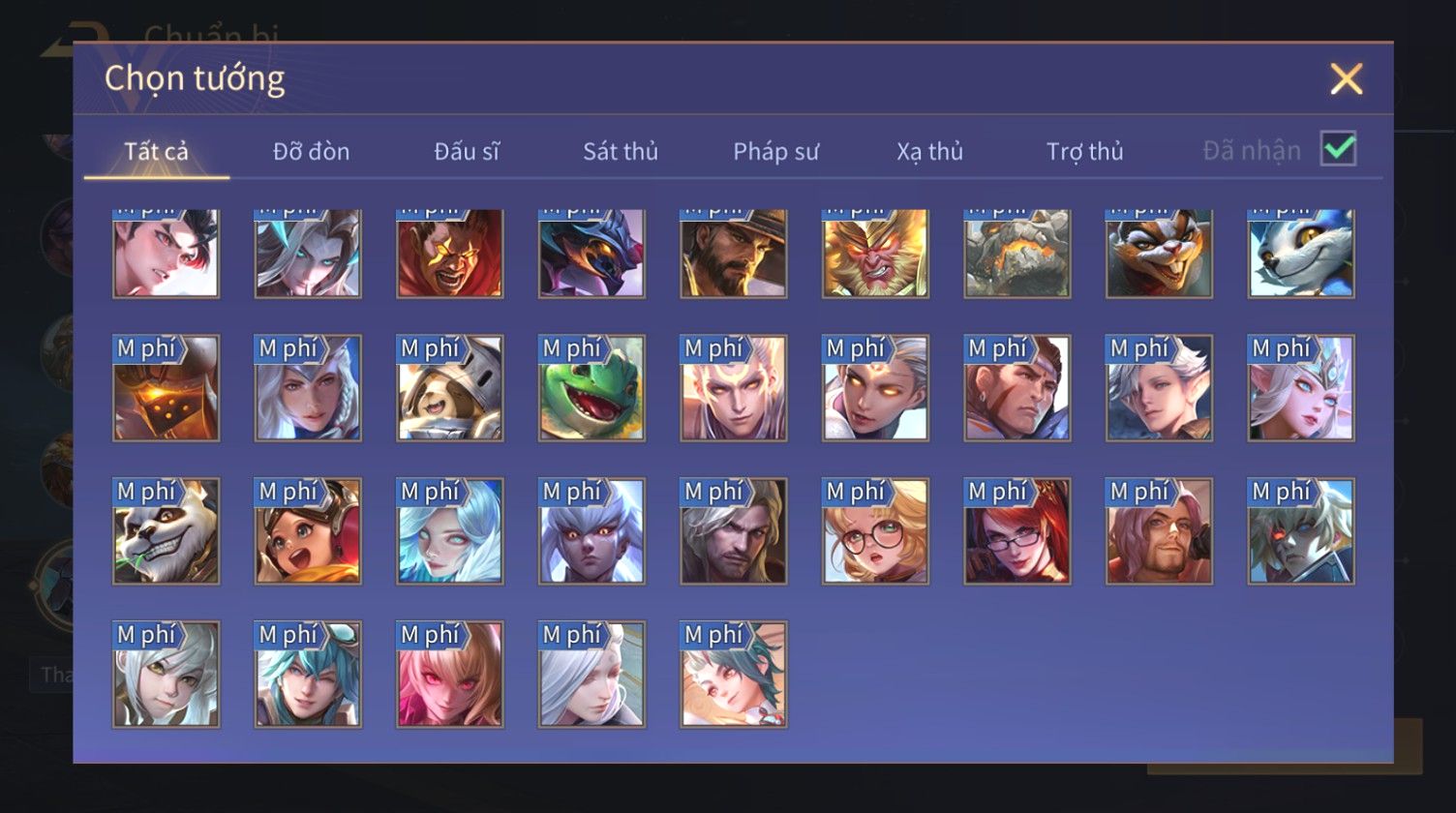Toggle the Đã nhận checkbox
This screenshot has height=813, width=1456.
point(1338,149)
